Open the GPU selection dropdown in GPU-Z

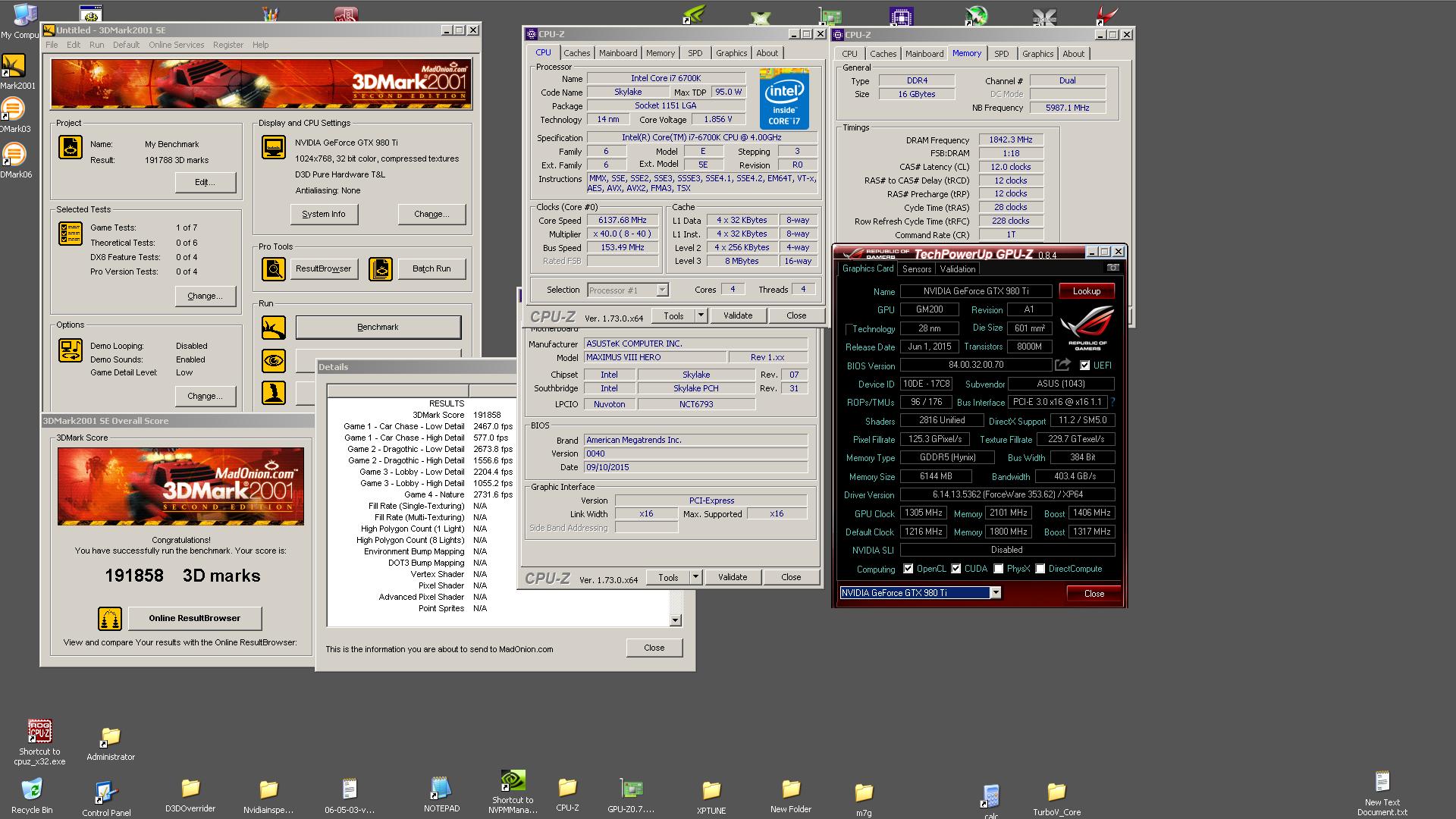pos(995,593)
